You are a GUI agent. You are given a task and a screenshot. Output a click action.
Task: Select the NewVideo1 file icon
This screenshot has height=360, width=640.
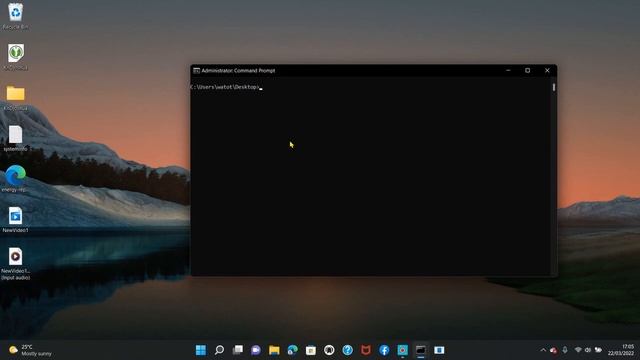(x=16, y=219)
